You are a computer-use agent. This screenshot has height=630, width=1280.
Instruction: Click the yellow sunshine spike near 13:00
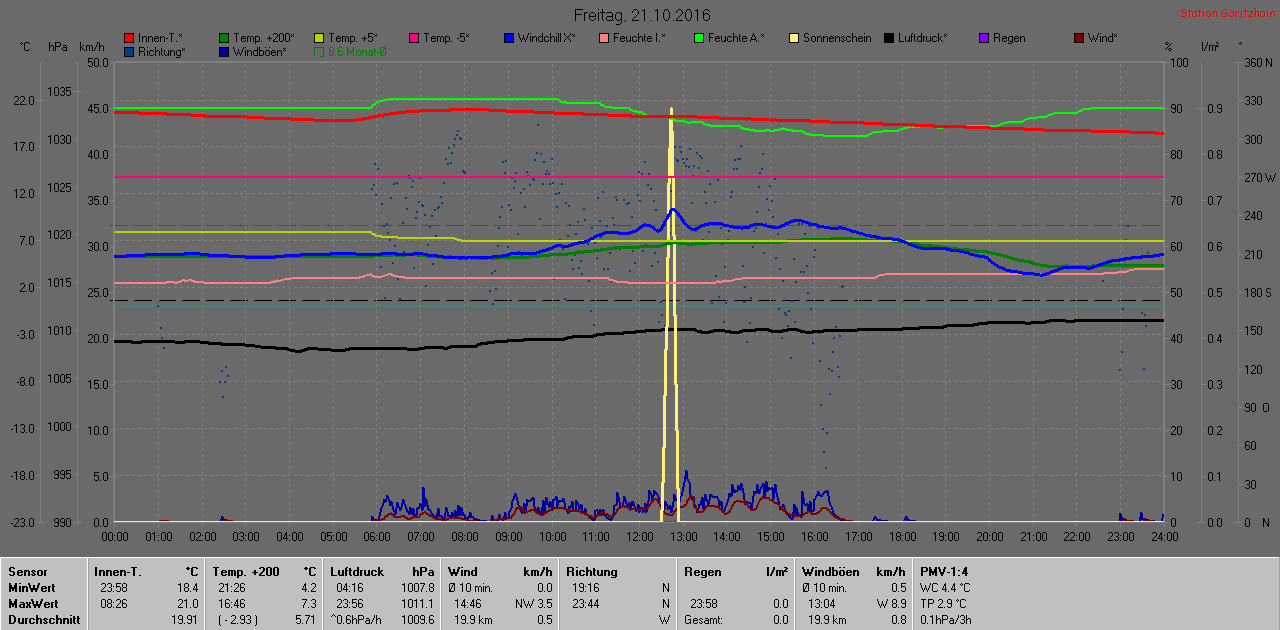[671, 300]
